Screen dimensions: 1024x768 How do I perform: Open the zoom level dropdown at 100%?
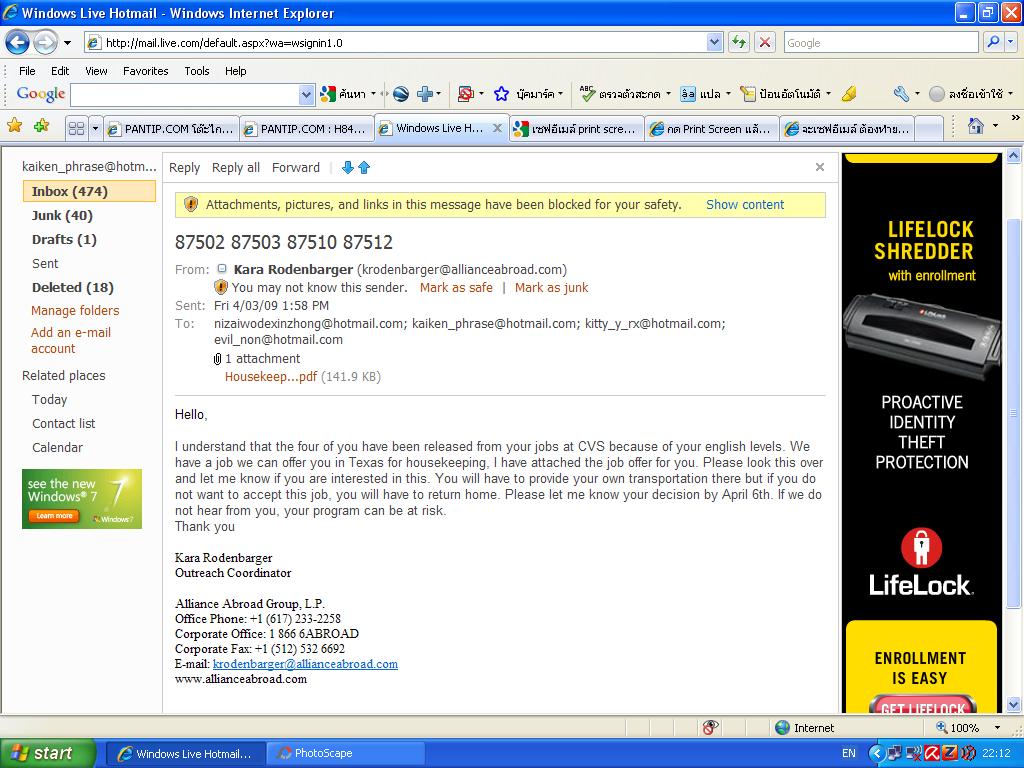[x=997, y=728]
